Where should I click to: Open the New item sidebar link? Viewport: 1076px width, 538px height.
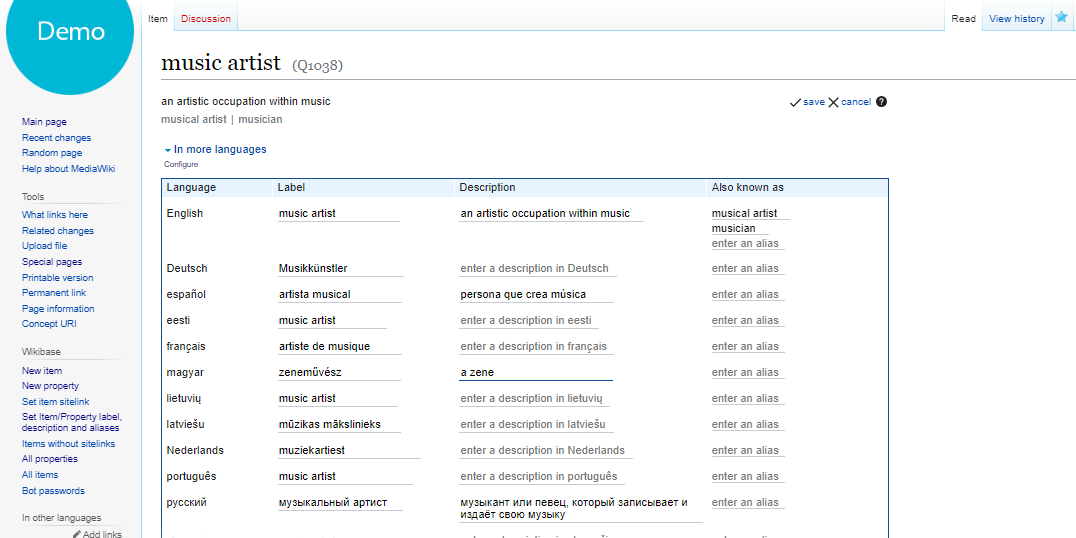pyautogui.click(x=42, y=371)
